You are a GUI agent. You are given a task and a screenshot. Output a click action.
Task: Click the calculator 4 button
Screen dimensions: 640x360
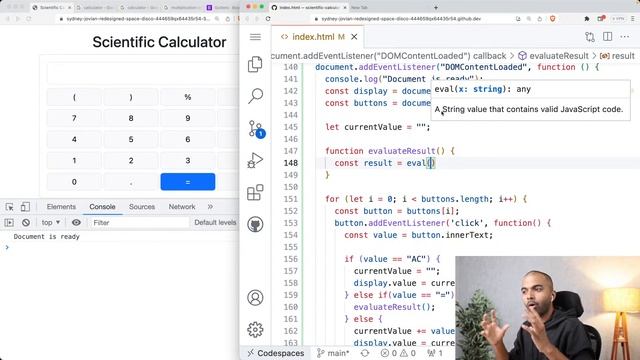pos(74,140)
